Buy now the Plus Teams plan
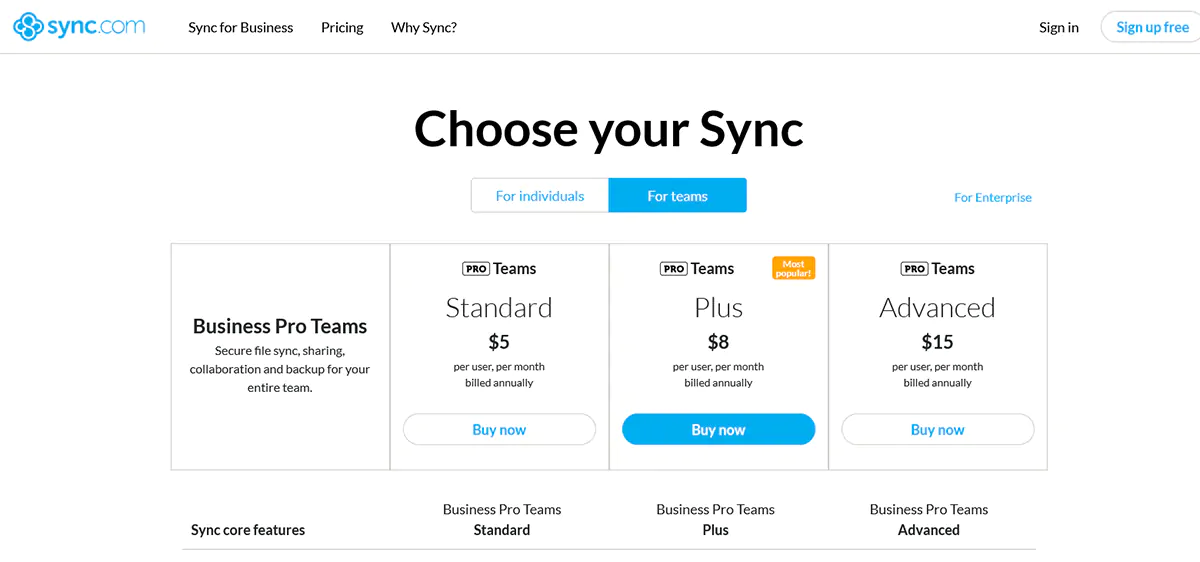 [x=718, y=430]
